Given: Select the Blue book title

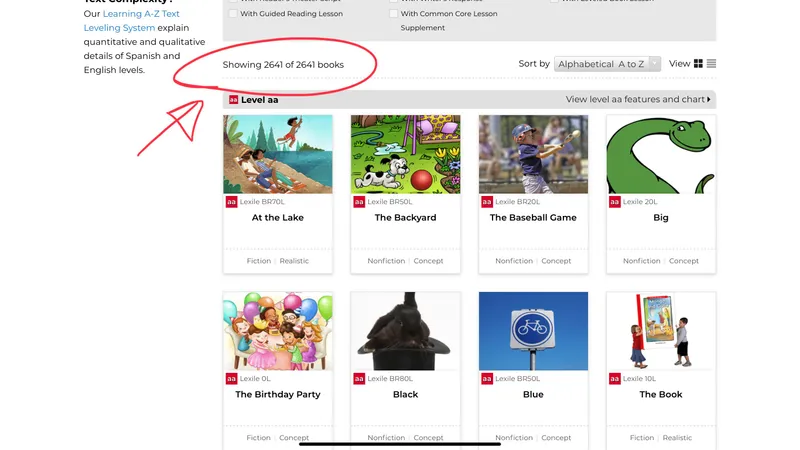Looking at the screenshot, I should point(533,394).
